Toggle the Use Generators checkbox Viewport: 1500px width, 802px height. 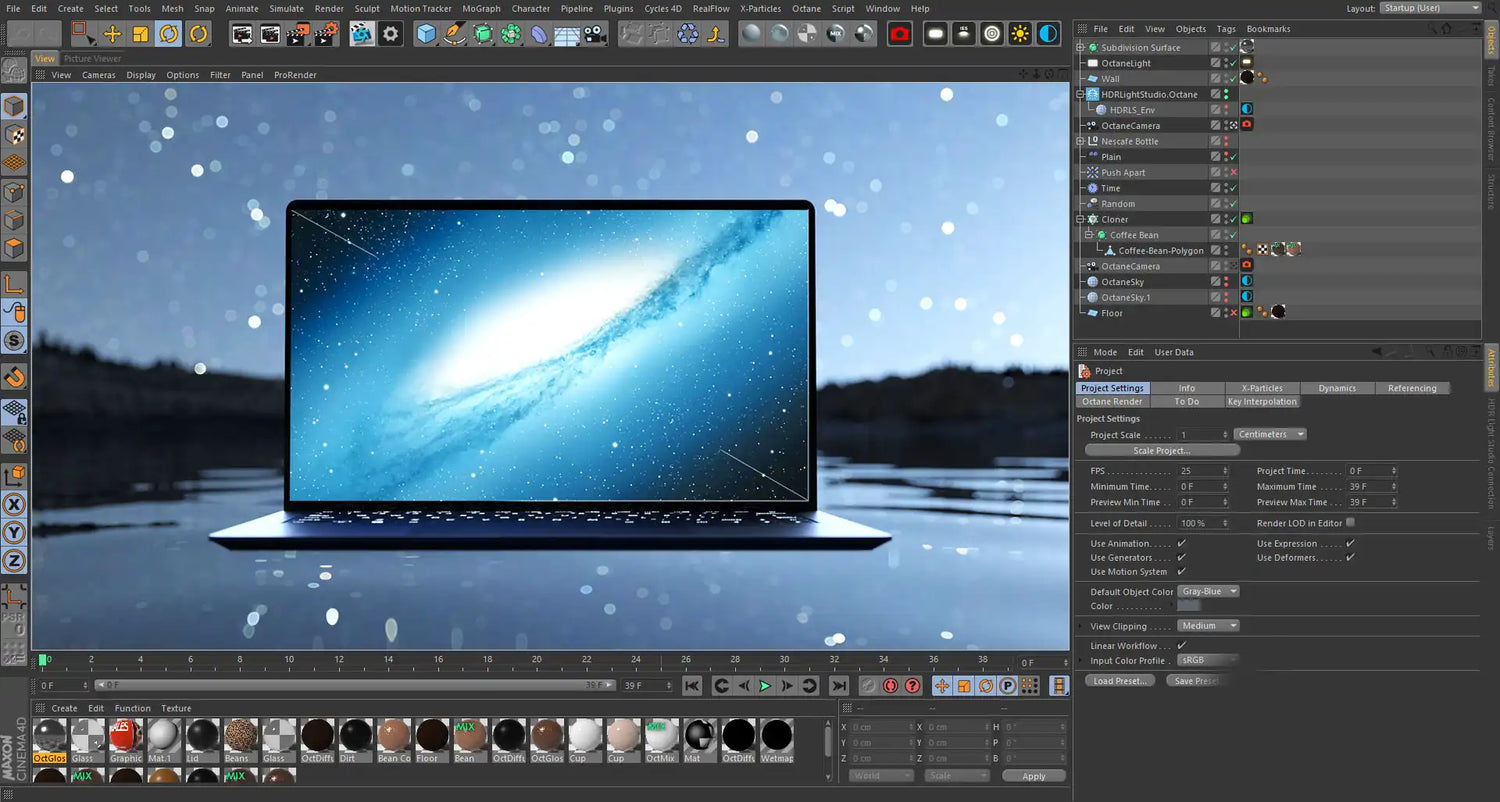tap(1181, 558)
